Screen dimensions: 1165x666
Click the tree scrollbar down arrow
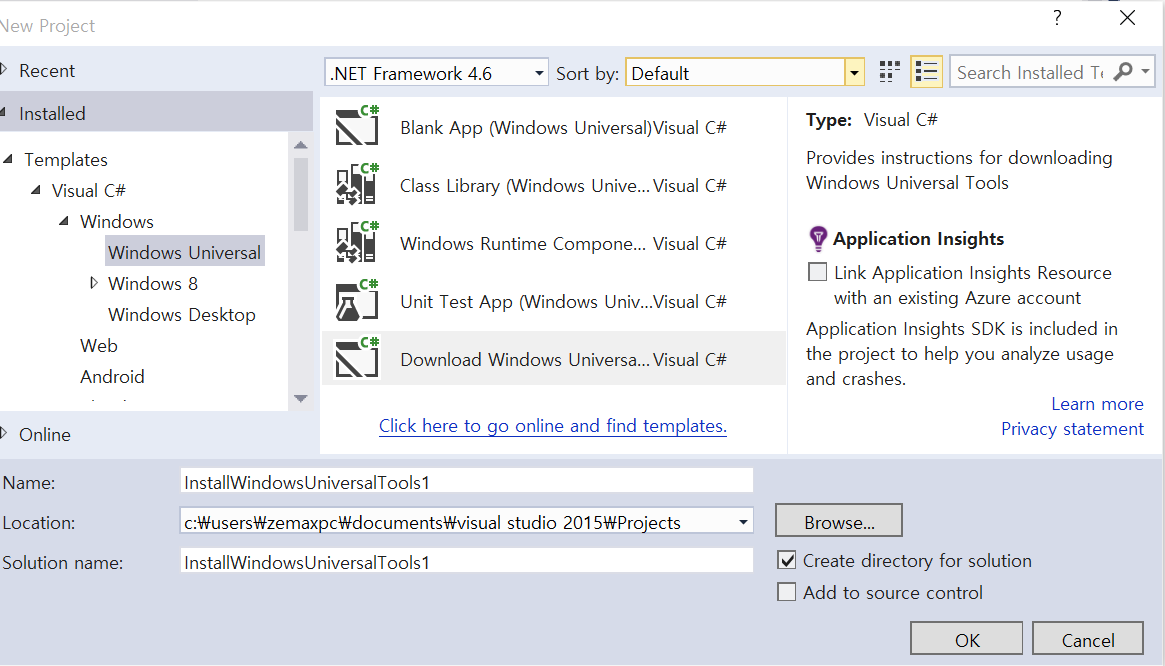tap(301, 398)
